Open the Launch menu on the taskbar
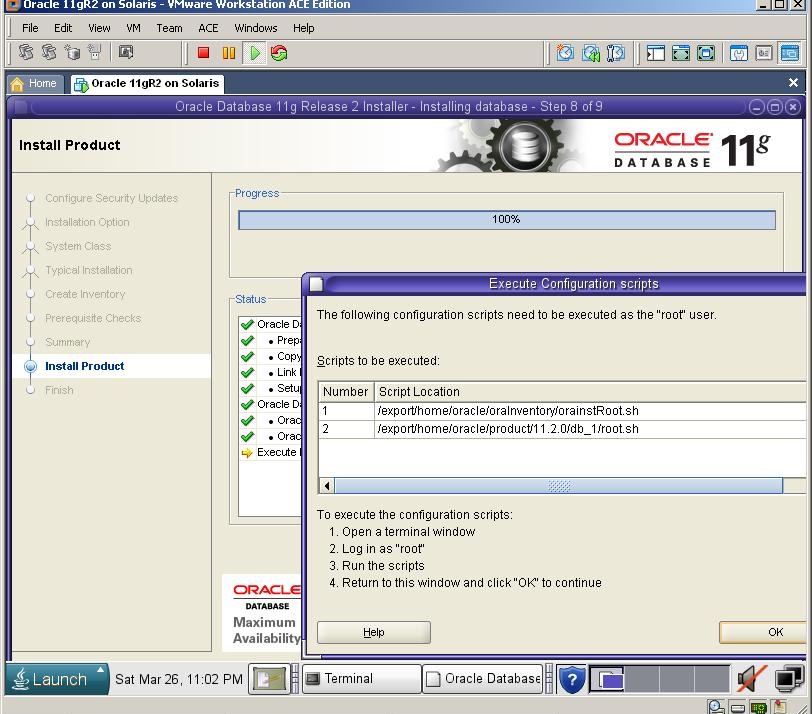Viewport: 812px width, 714px height. (55, 679)
